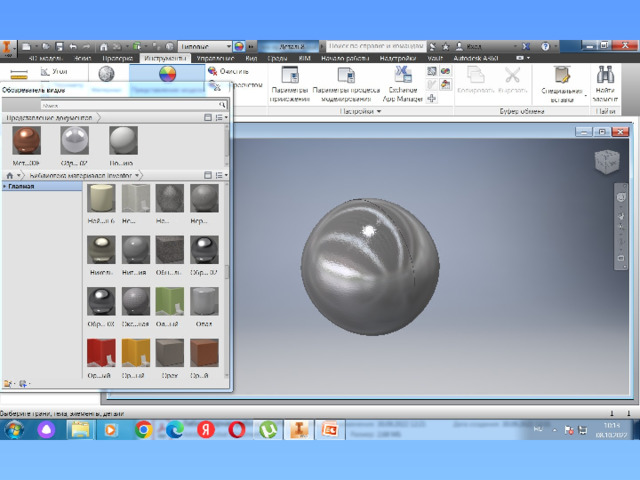
Task: Select the Material sphere icon in ribbon
Action: tap(107, 74)
